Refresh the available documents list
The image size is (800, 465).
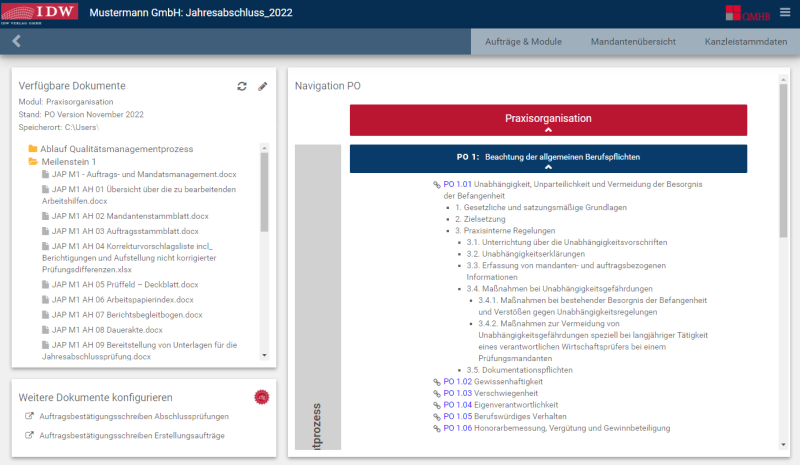click(242, 86)
